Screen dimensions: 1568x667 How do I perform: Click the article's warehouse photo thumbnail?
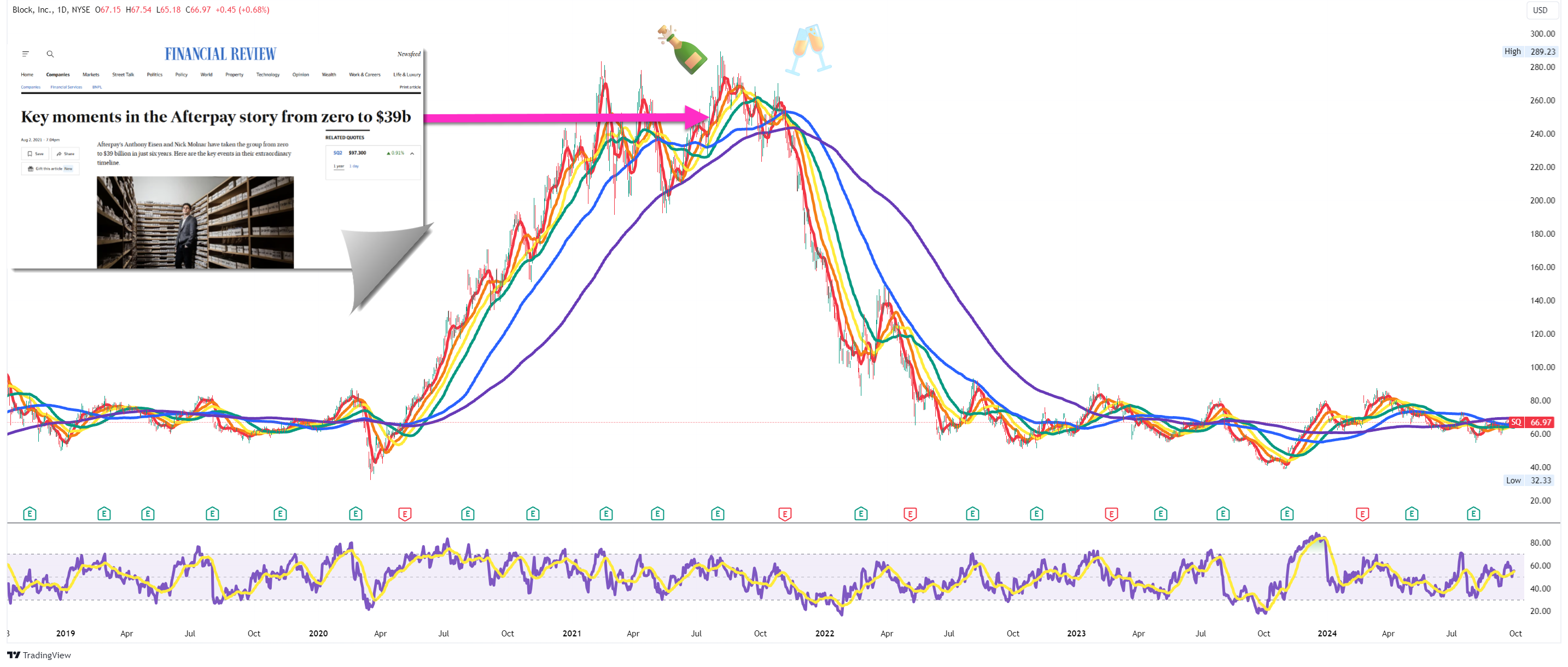point(195,222)
